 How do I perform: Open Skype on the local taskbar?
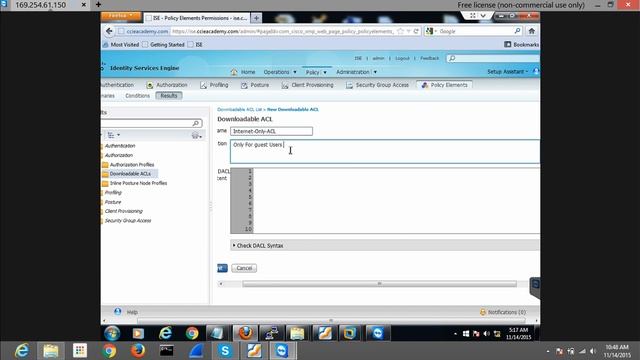(x=224, y=351)
